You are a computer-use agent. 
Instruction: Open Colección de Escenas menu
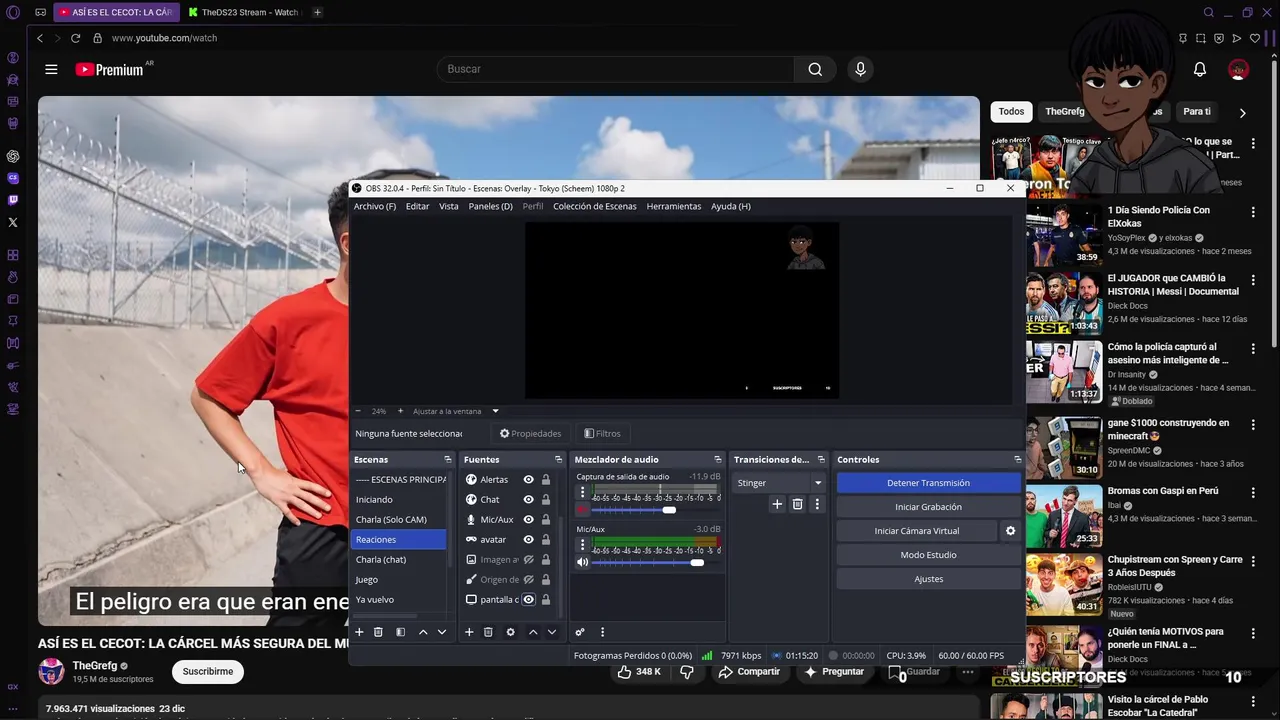[x=595, y=206]
